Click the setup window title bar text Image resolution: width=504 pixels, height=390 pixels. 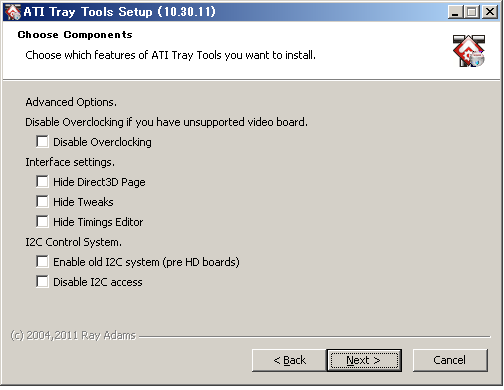pyautogui.click(x=119, y=12)
